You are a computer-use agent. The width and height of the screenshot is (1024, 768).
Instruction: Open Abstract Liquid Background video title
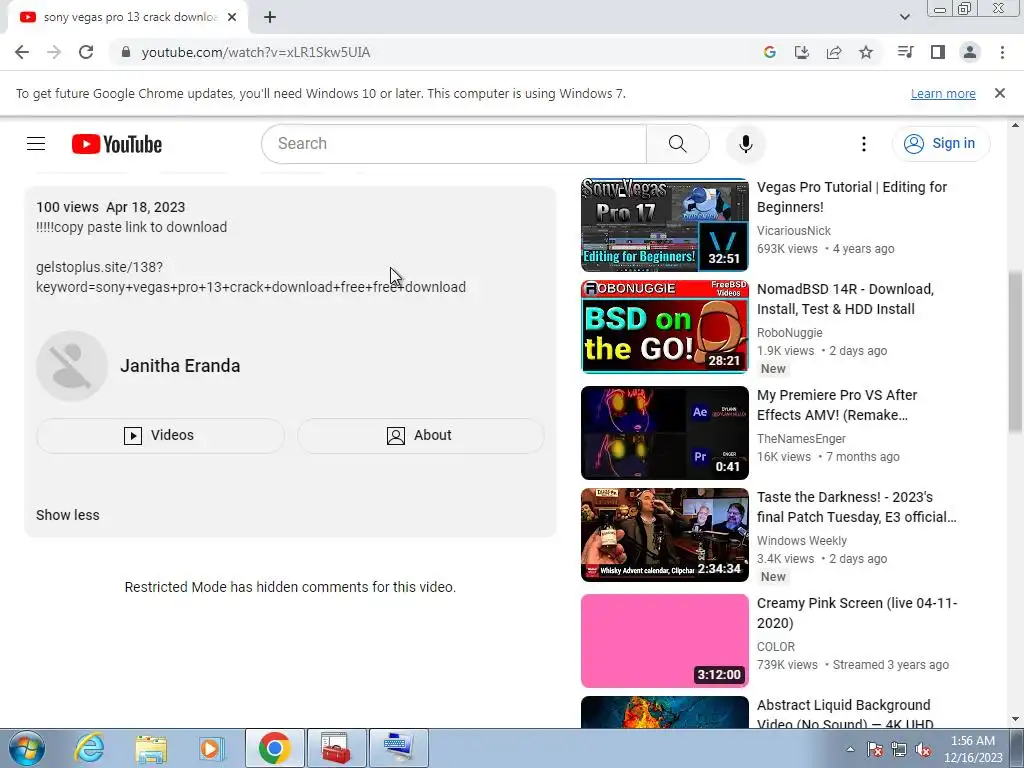coord(844,714)
